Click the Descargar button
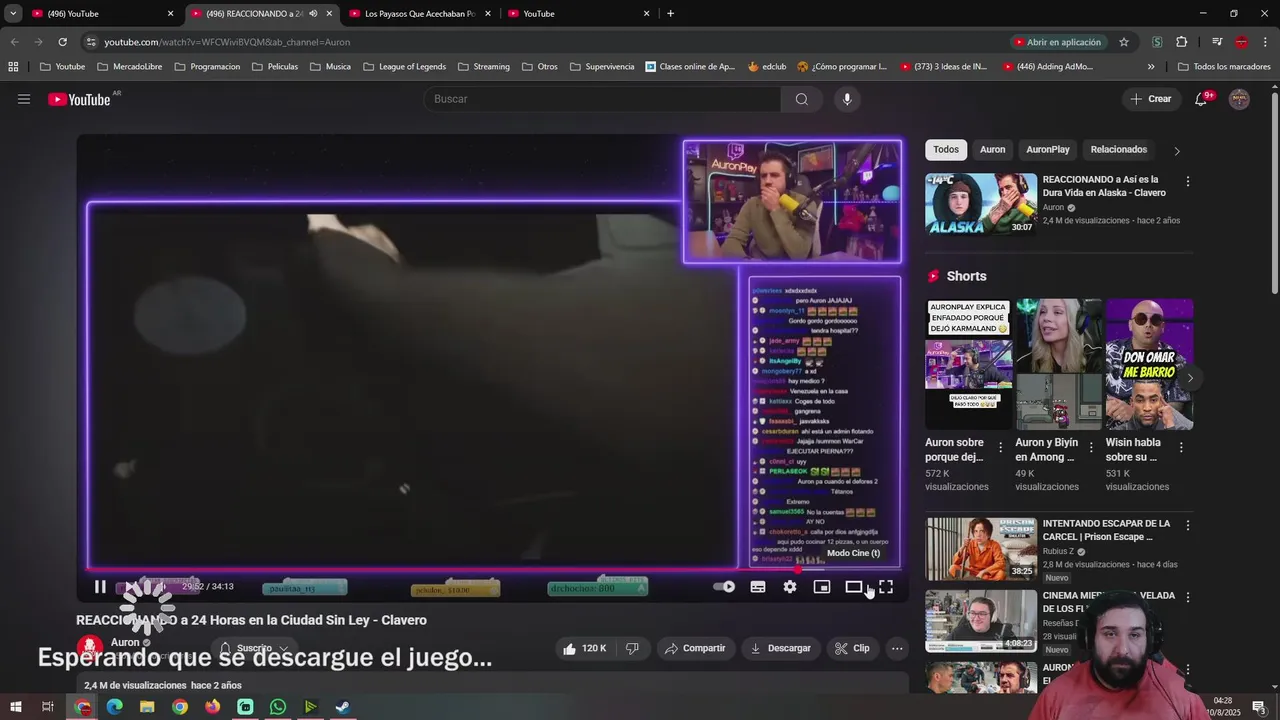This screenshot has height=720, width=1280. point(780,648)
